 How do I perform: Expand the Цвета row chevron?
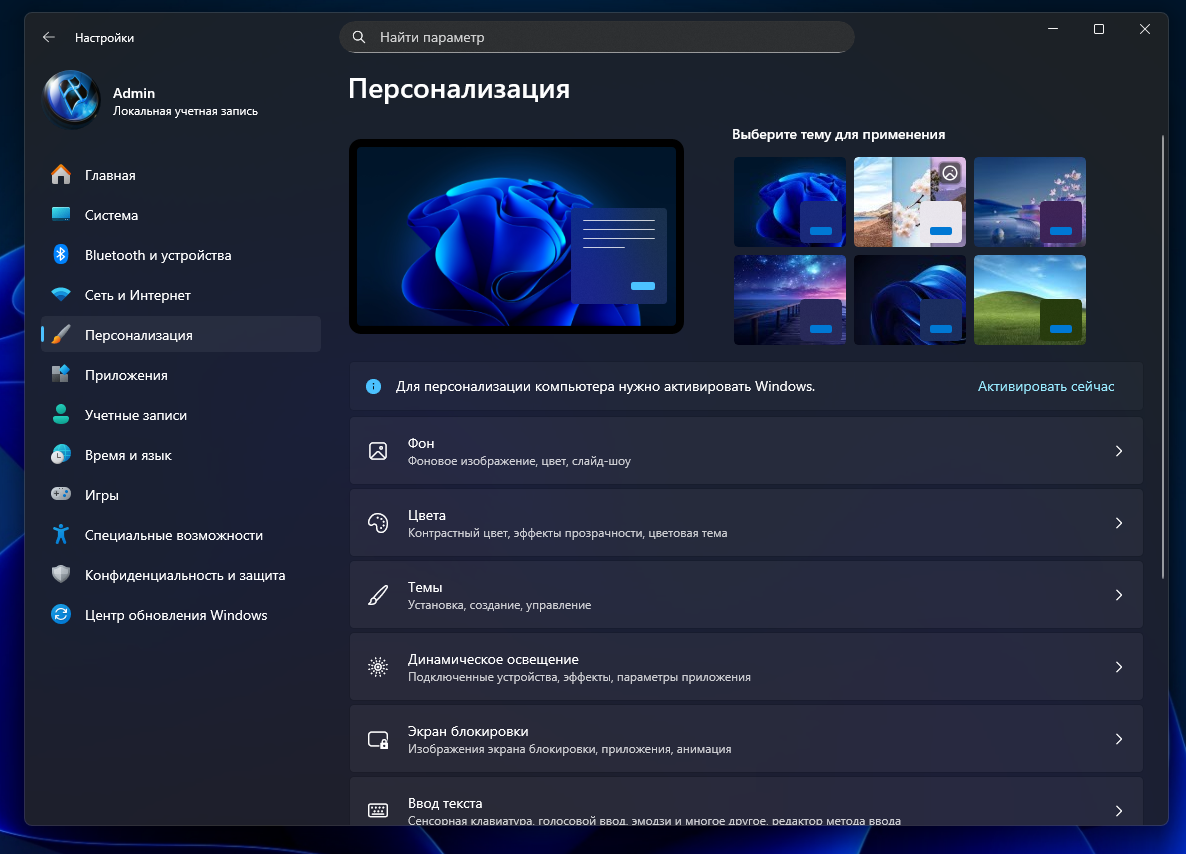pyautogui.click(x=1119, y=523)
